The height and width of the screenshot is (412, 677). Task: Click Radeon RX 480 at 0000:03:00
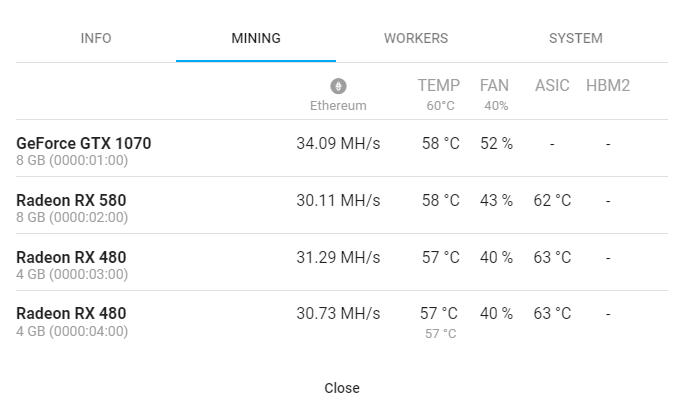[71, 257]
